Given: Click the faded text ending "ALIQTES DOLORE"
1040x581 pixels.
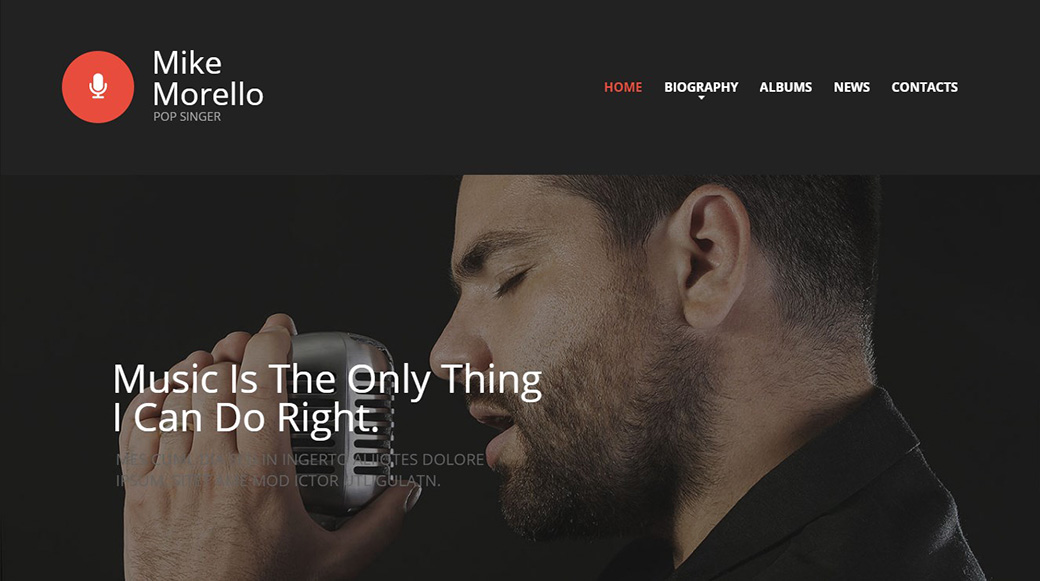Looking at the screenshot, I should 300,460.
